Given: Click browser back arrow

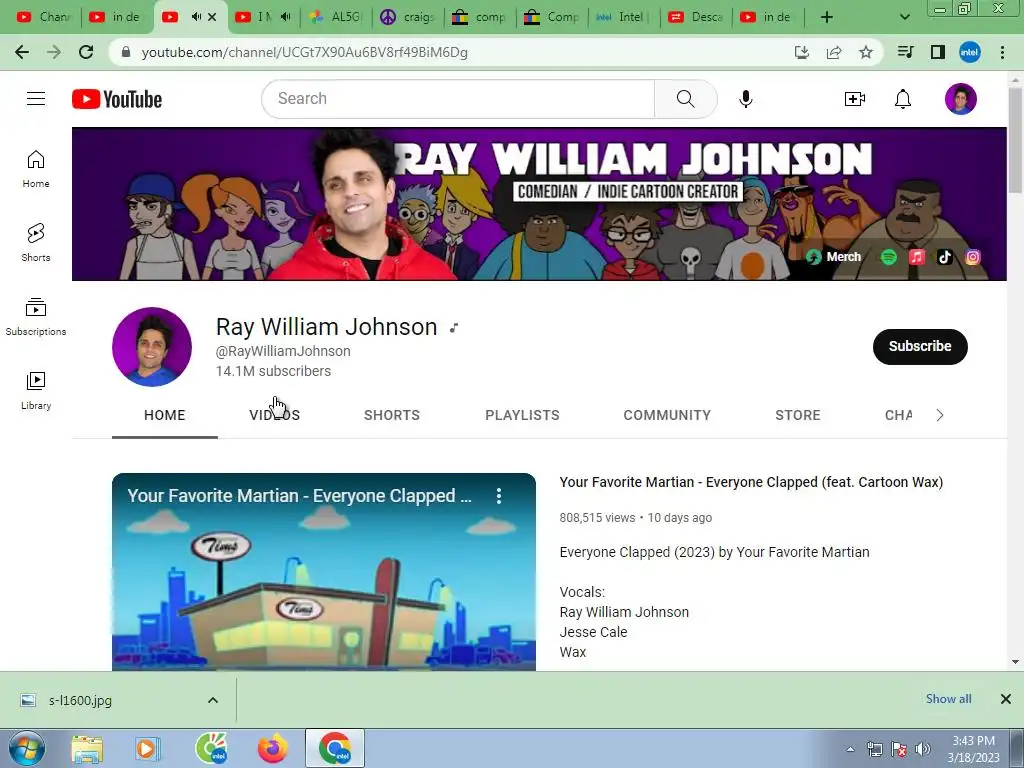Looking at the screenshot, I should [22, 52].
